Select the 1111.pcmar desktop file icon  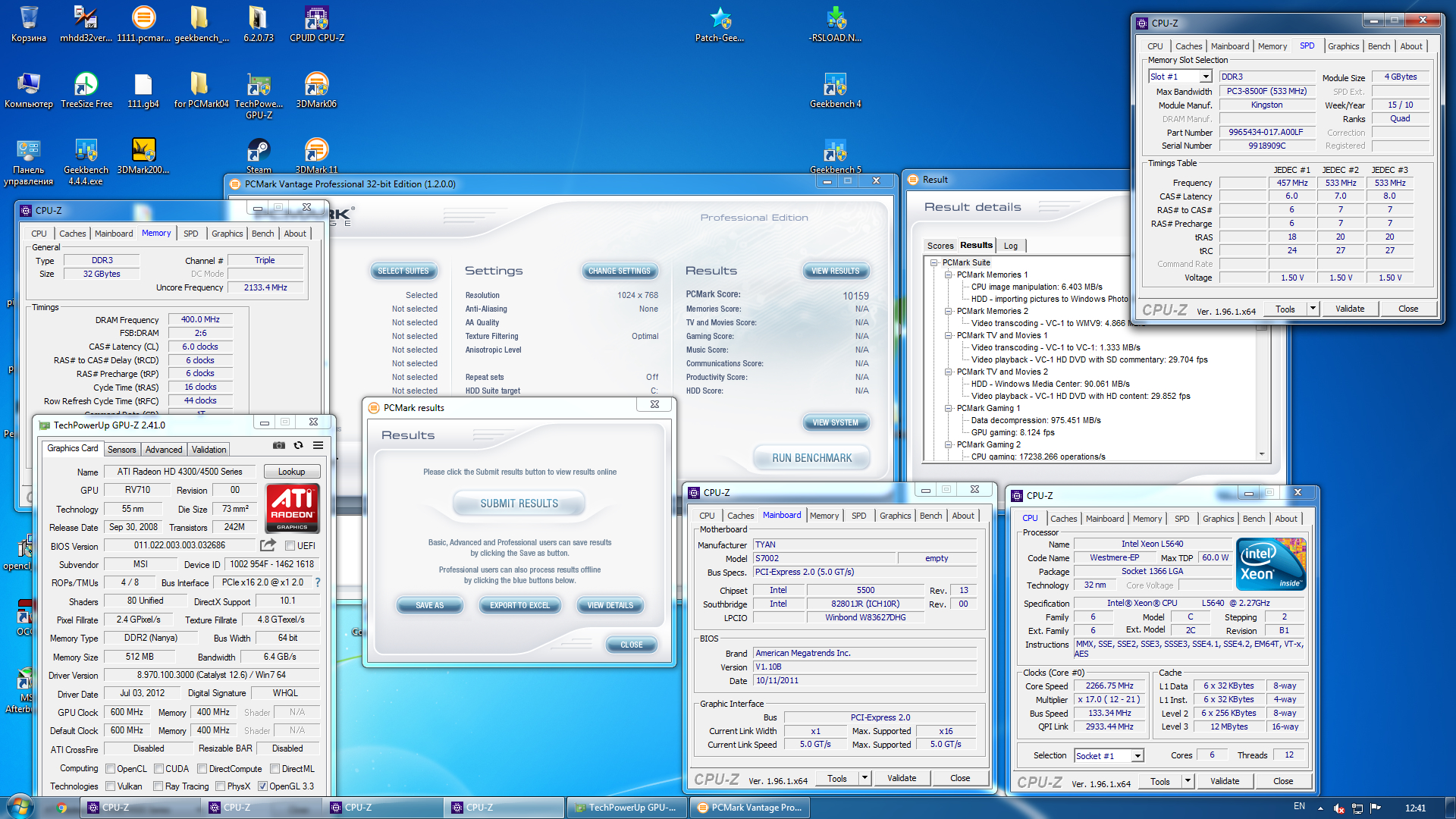(x=143, y=23)
